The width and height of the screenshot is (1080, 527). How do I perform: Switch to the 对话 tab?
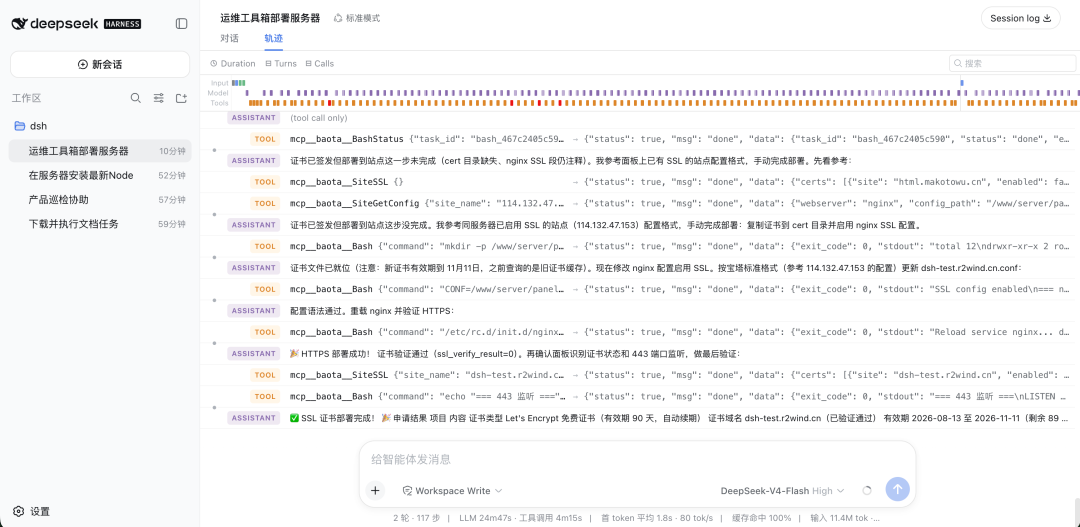click(229, 39)
